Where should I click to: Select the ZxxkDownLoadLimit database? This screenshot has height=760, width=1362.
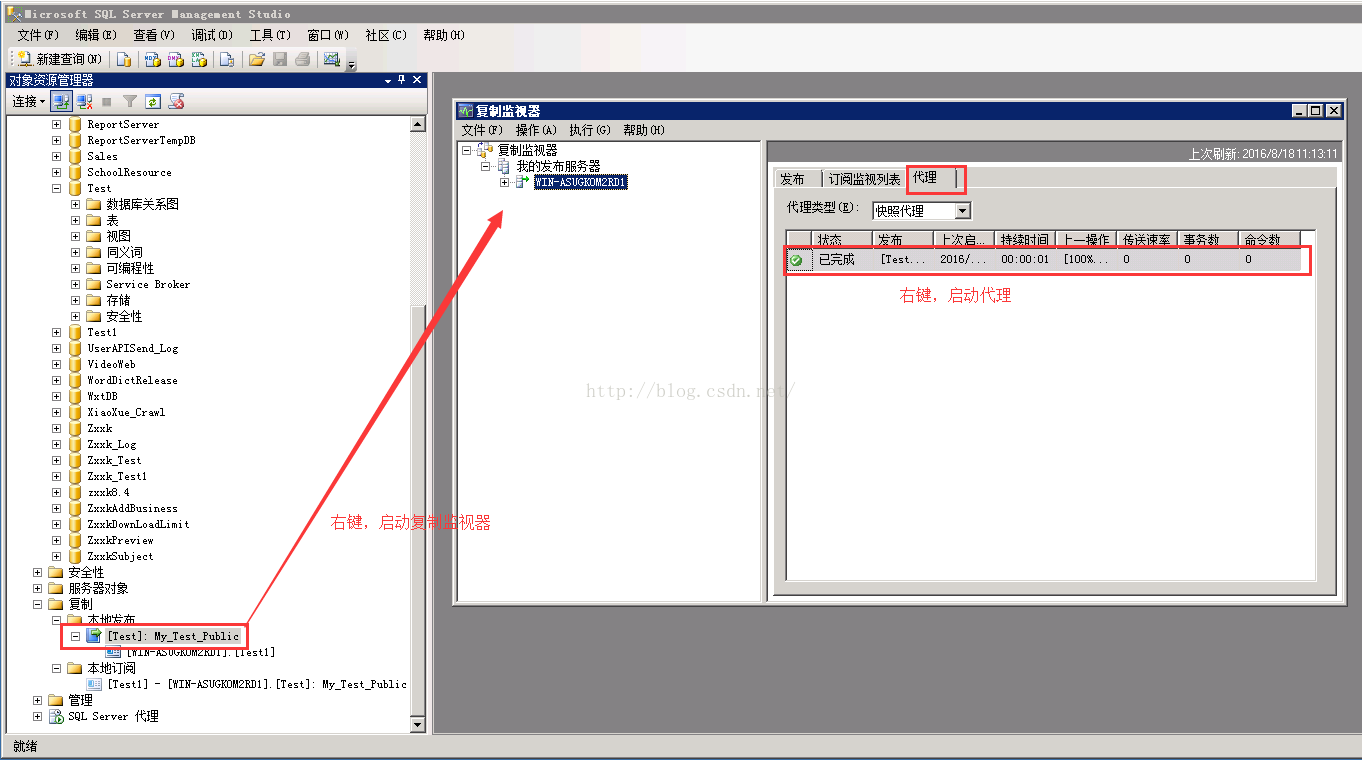click(x=138, y=524)
